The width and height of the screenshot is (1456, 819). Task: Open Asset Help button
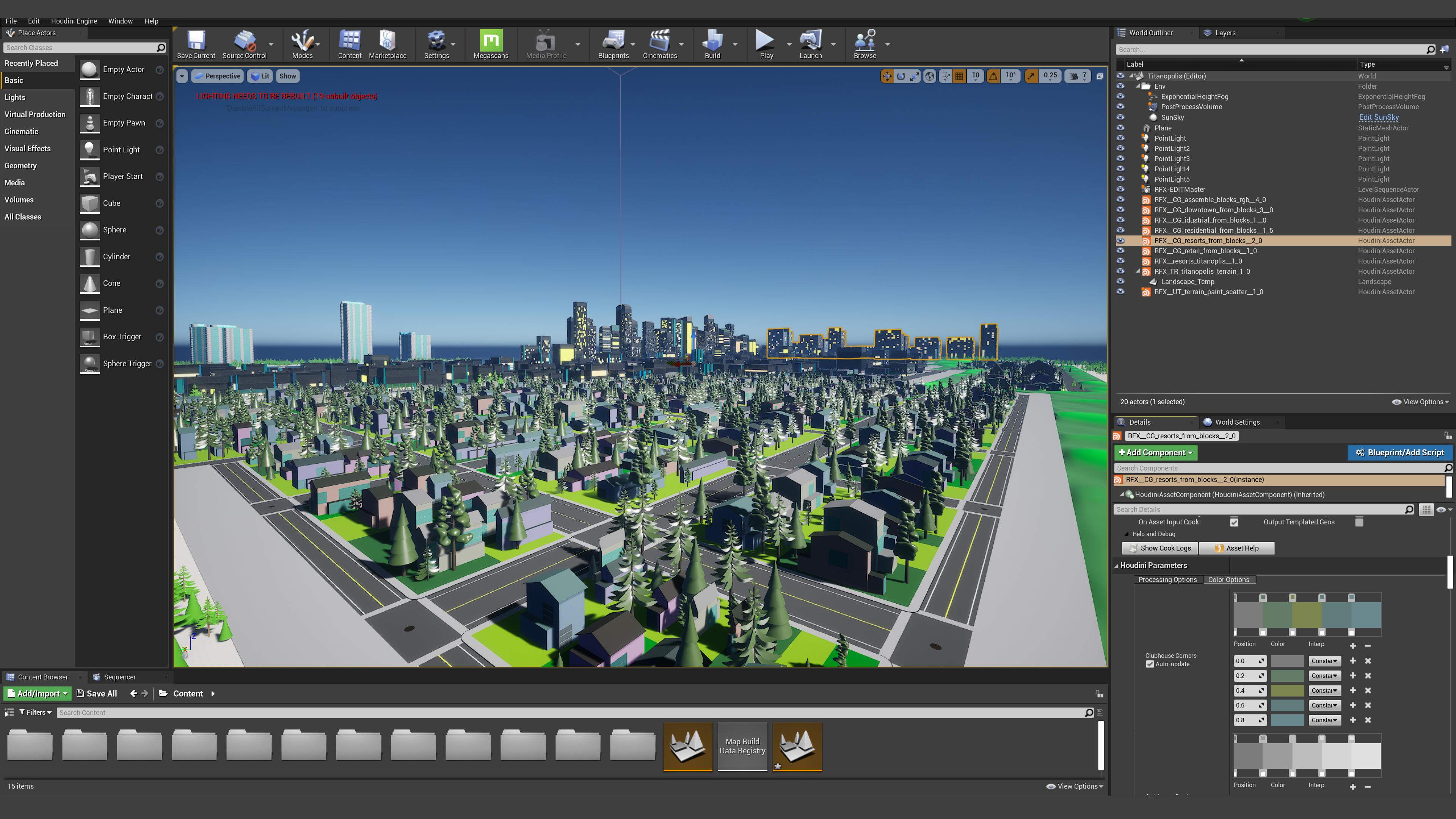pos(1236,548)
